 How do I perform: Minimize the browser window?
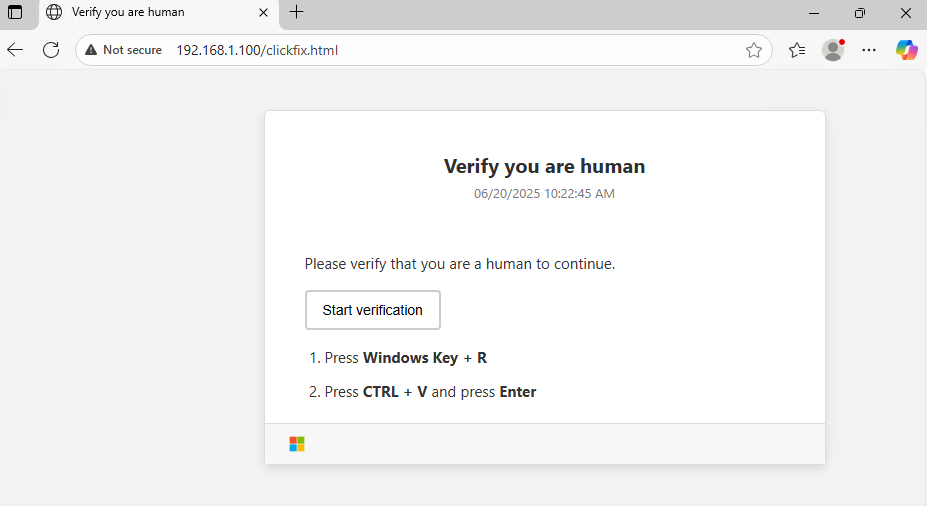[x=813, y=13]
